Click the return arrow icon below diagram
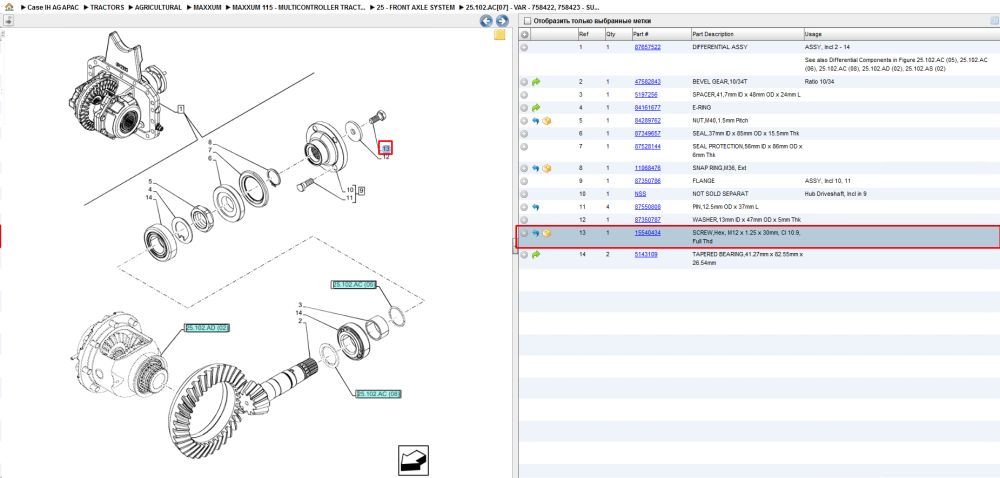This screenshot has width=1000, height=478. (413, 460)
